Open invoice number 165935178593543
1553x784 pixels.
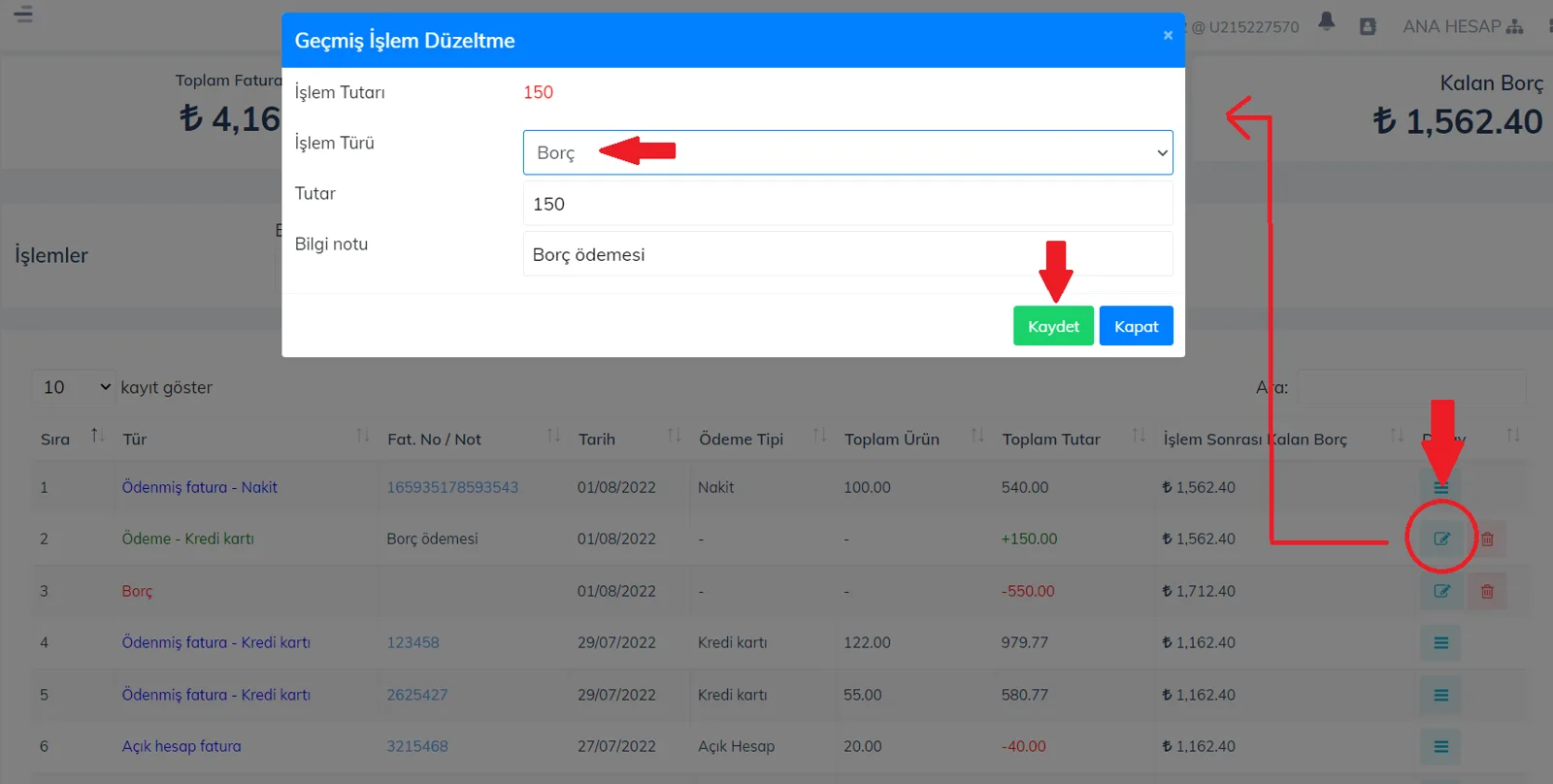pyautogui.click(x=452, y=487)
